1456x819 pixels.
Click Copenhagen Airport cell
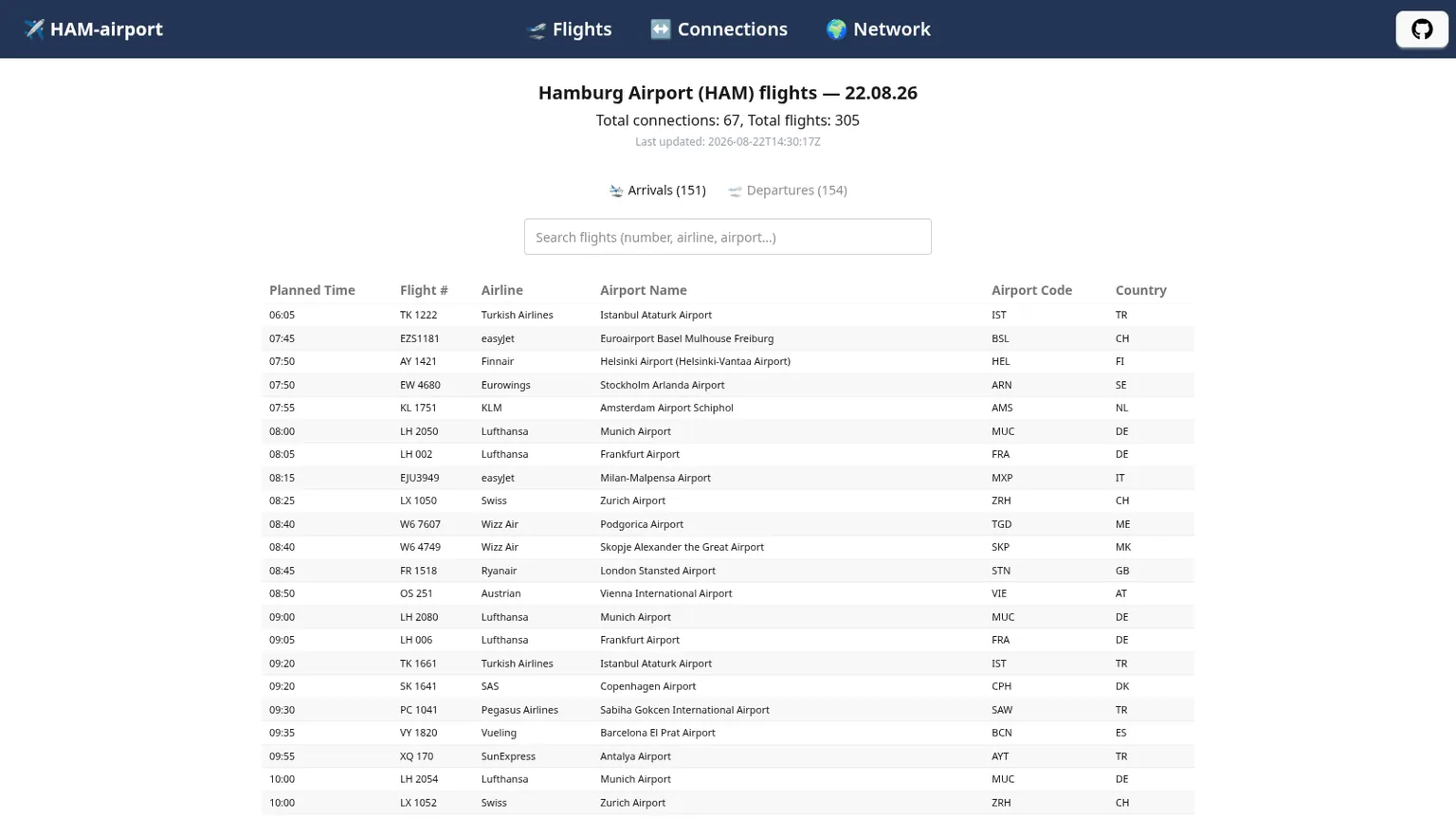pyautogui.click(x=647, y=686)
